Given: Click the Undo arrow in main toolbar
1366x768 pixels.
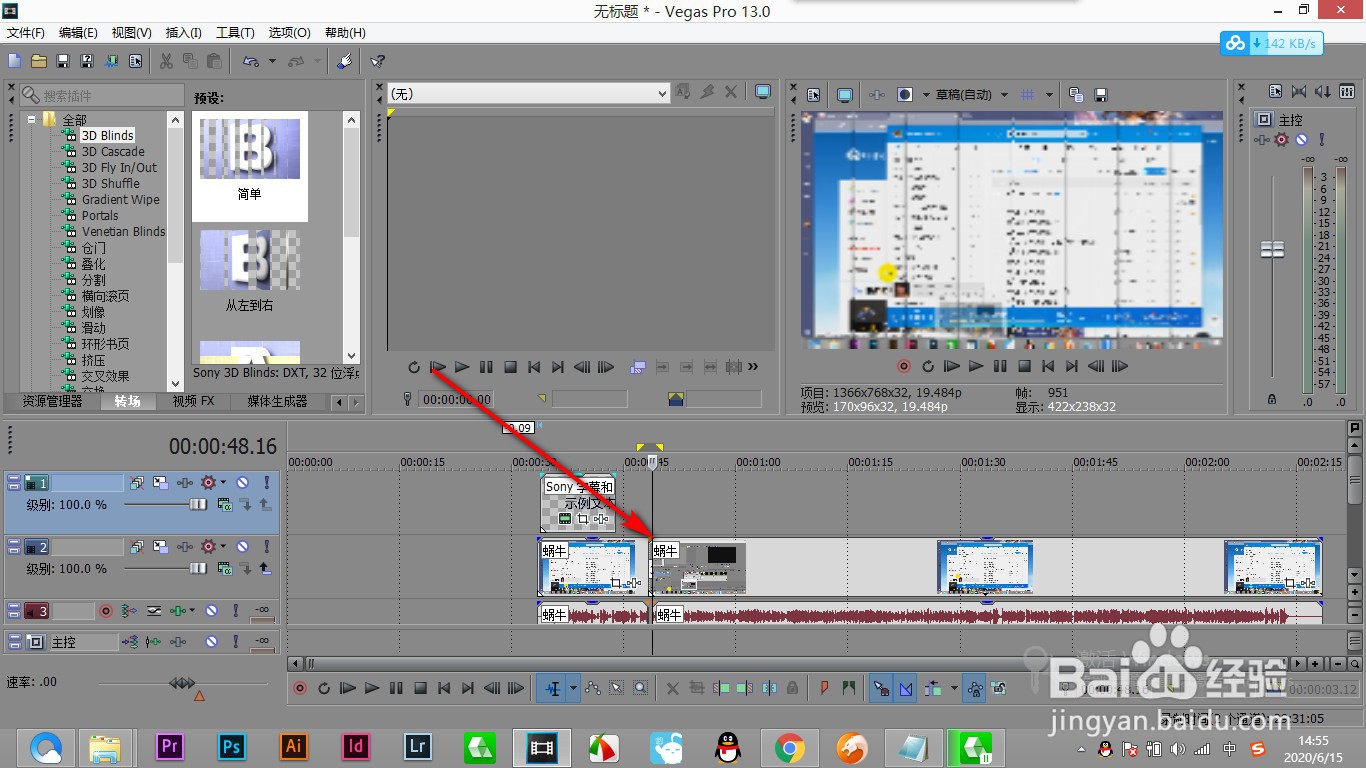Looking at the screenshot, I should coord(249,61).
